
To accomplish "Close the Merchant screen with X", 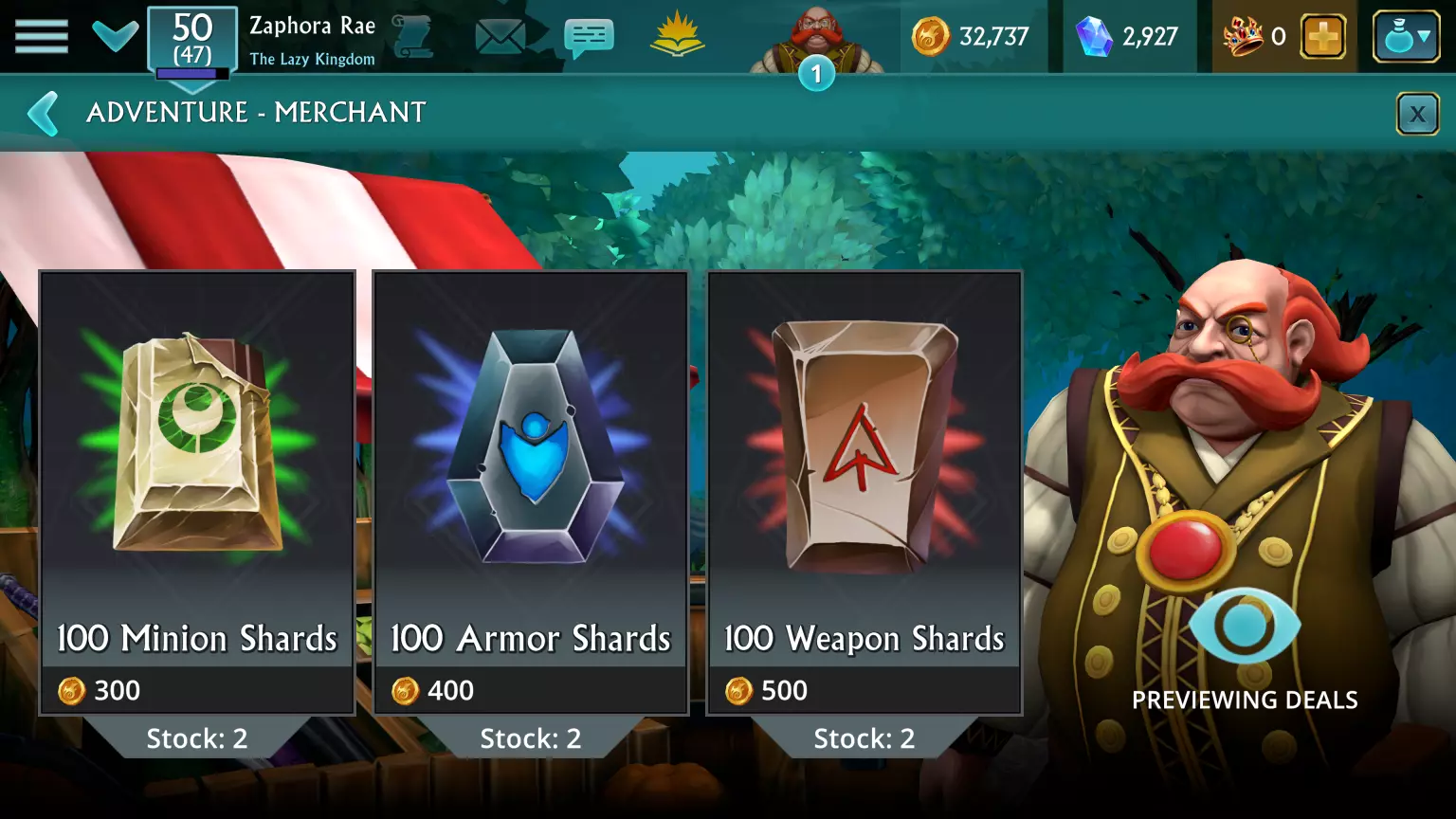I will click(1417, 115).
